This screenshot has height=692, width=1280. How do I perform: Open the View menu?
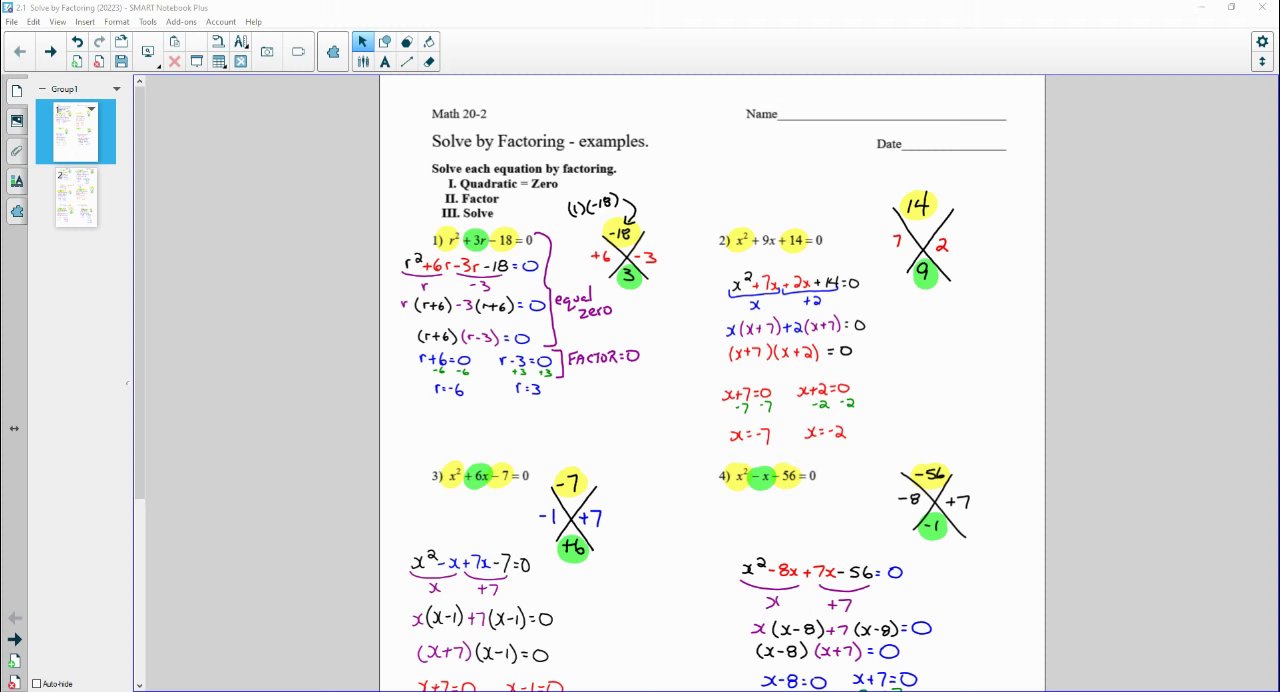tap(58, 22)
